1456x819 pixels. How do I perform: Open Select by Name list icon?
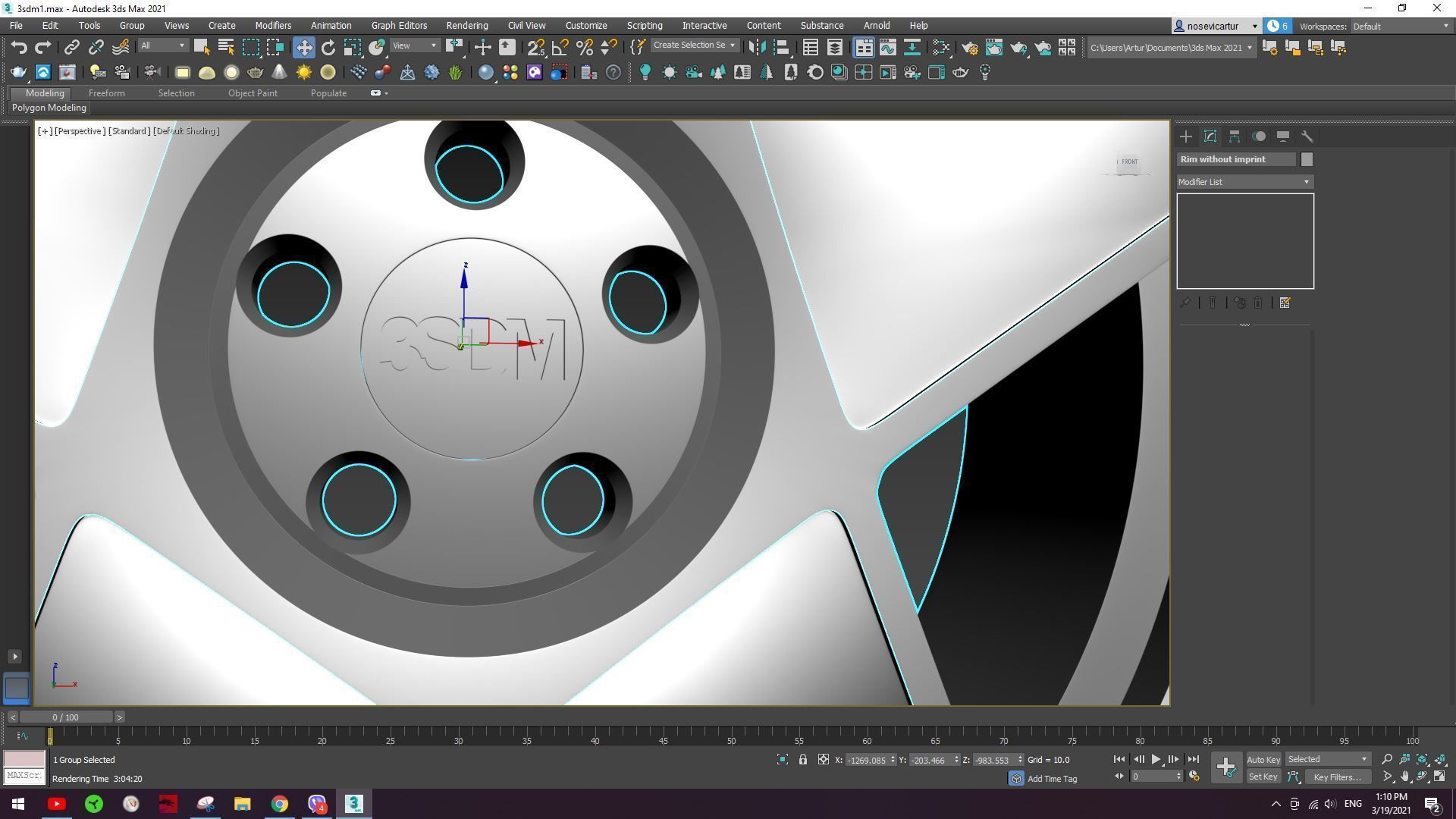(225, 47)
